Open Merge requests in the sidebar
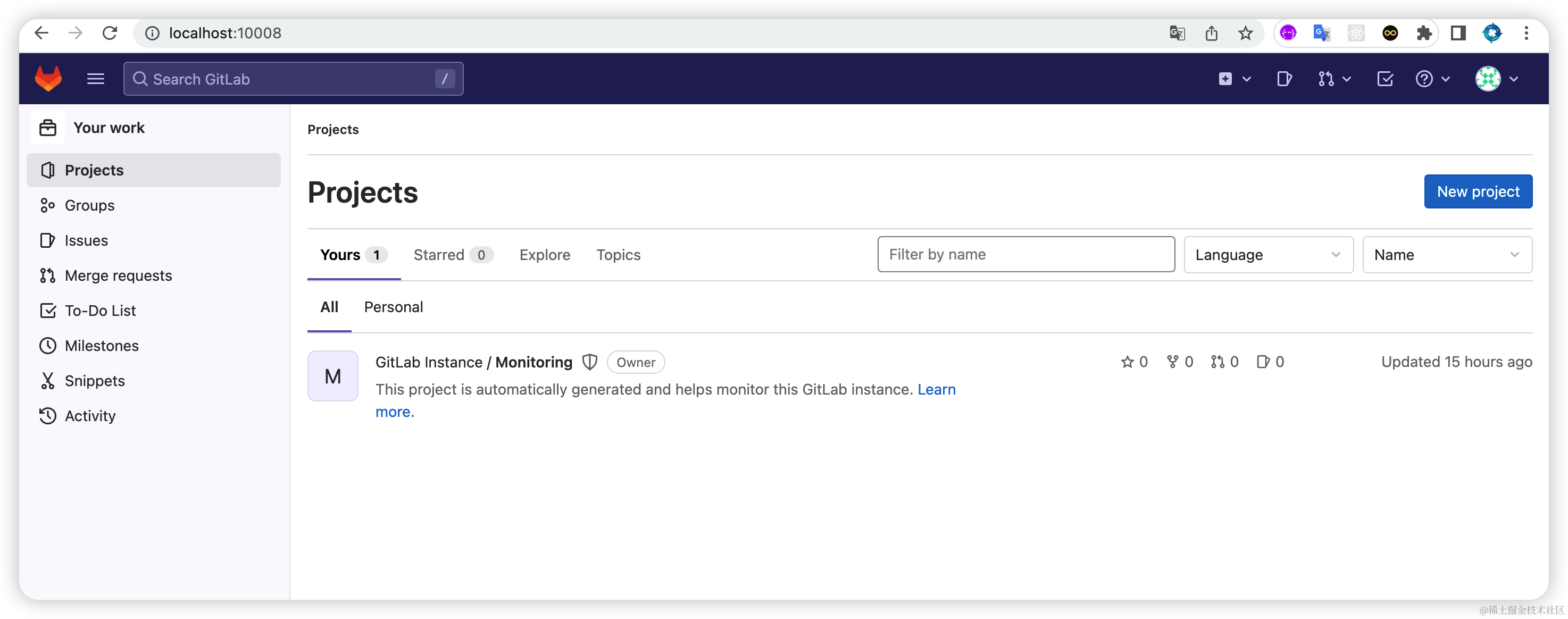Image resolution: width=1568 pixels, height=619 pixels. (118, 275)
